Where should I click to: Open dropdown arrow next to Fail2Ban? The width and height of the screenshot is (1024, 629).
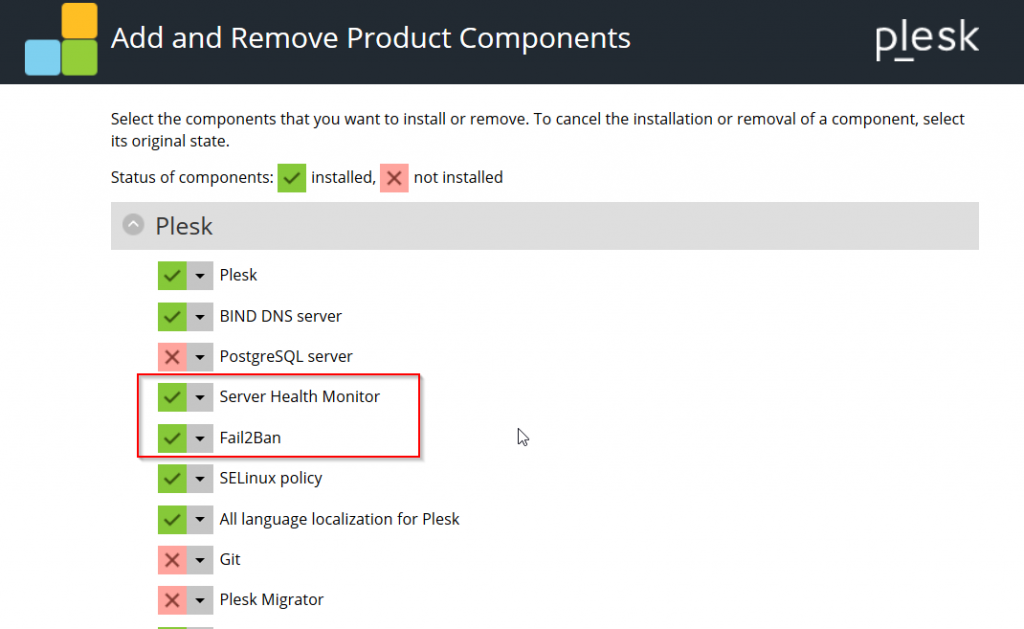[x=201, y=438]
